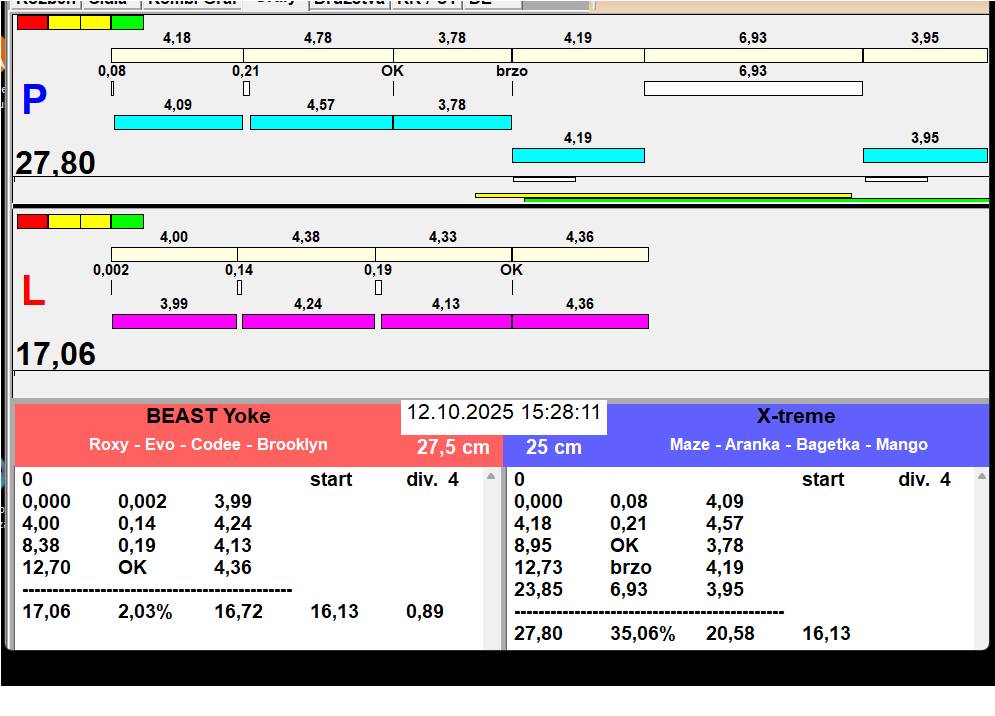
Task: Click the BEAST Yoke team header
Action: [208, 416]
